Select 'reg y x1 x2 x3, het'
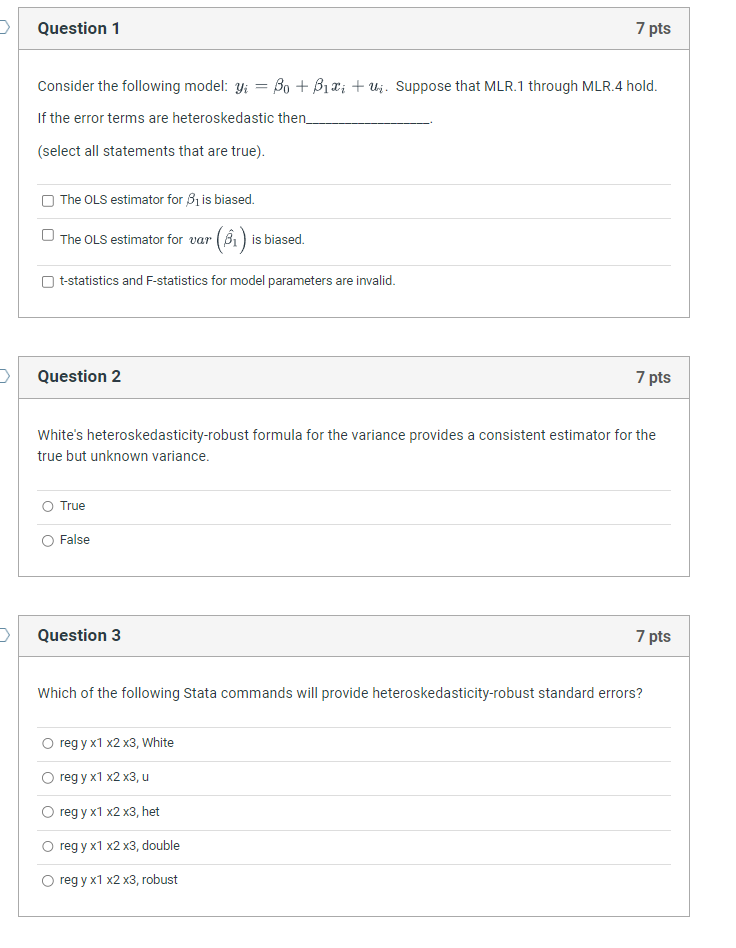The width and height of the screenshot is (736, 948). [48, 812]
